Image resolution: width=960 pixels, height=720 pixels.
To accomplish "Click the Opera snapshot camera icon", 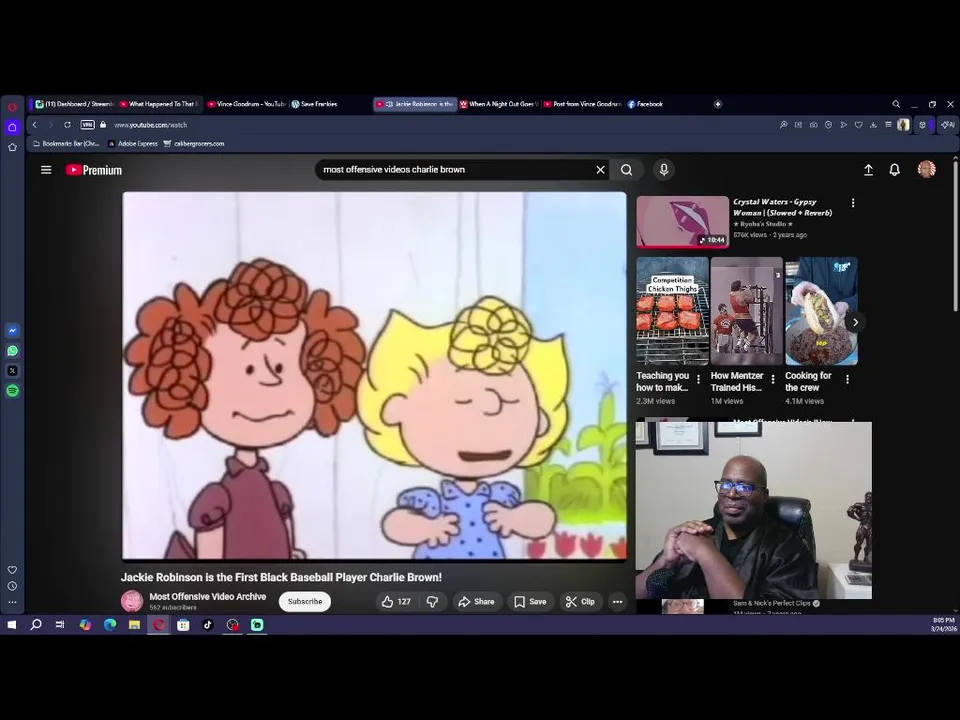I will [813, 125].
